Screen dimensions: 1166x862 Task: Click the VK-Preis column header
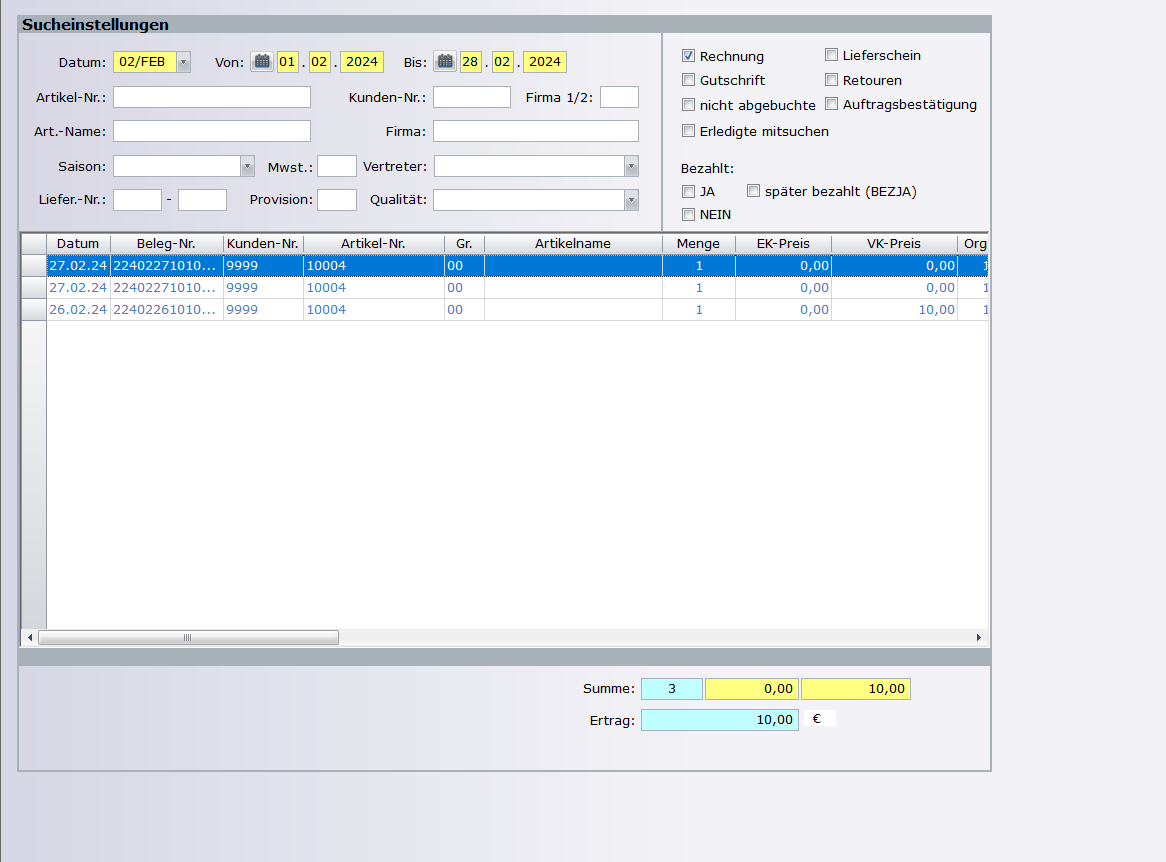895,244
